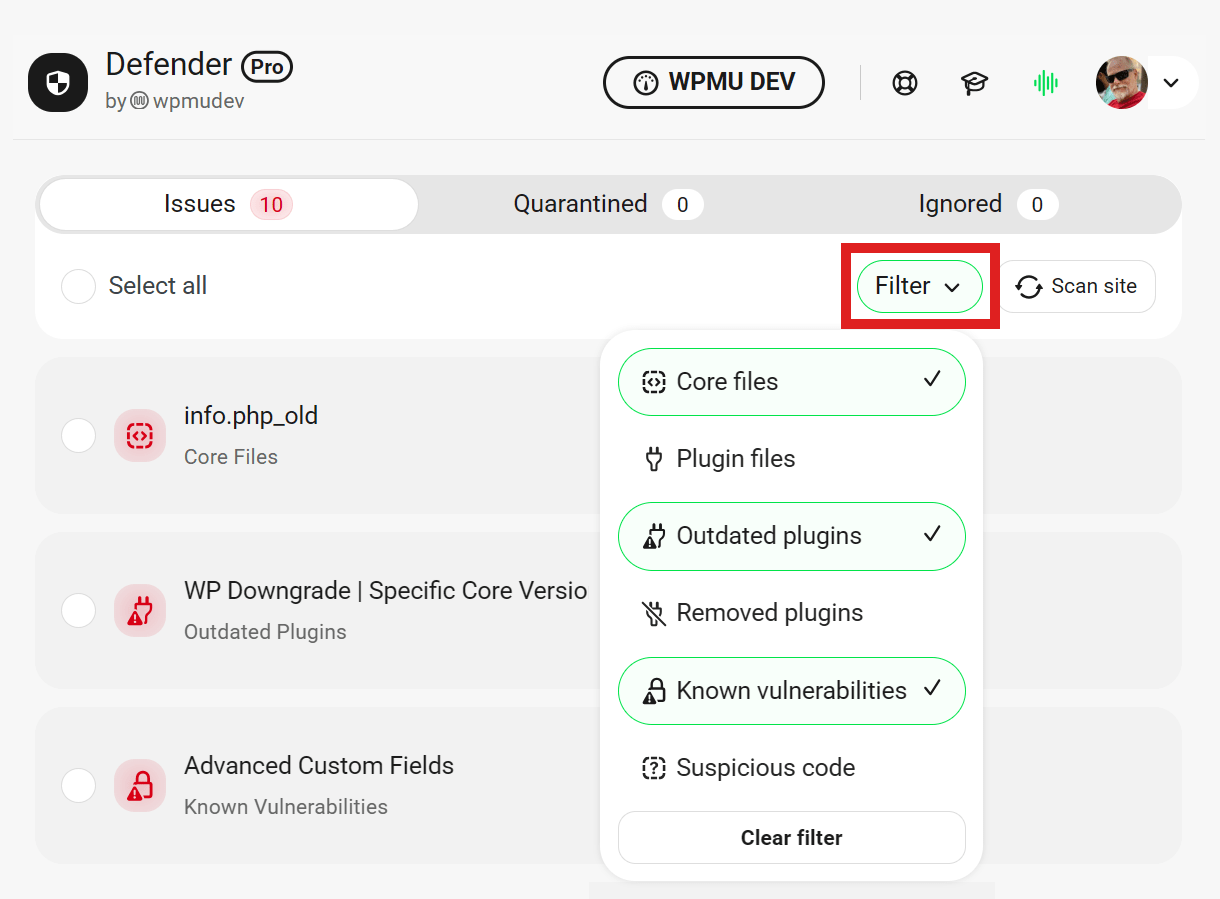
Task: Click the Defender shield logo icon
Action: (x=58, y=82)
